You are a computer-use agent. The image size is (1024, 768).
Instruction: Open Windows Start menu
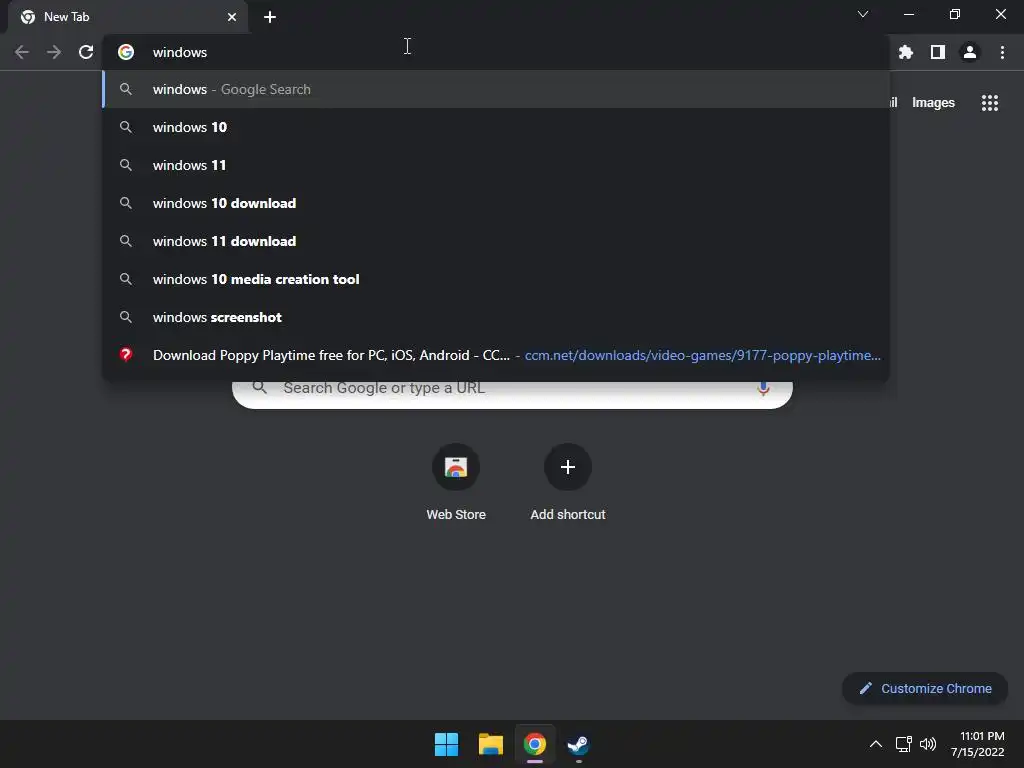[447, 744]
